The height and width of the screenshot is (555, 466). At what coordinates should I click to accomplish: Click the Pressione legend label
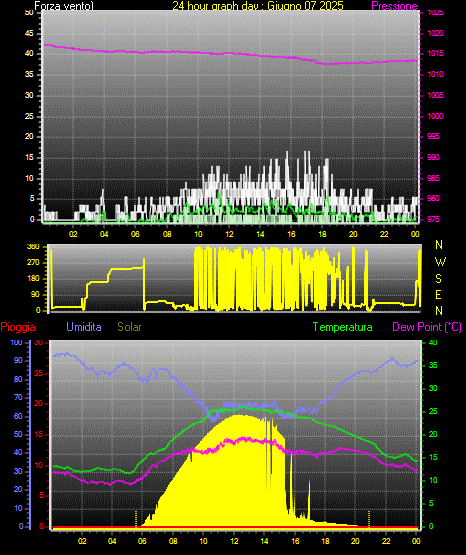[x=394, y=6]
